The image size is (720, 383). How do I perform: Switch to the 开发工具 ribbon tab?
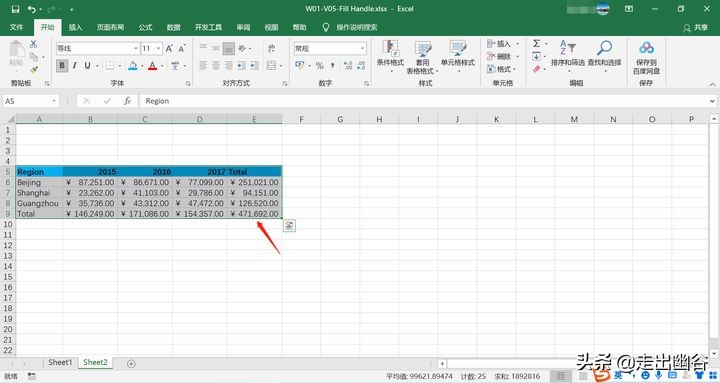click(x=208, y=28)
